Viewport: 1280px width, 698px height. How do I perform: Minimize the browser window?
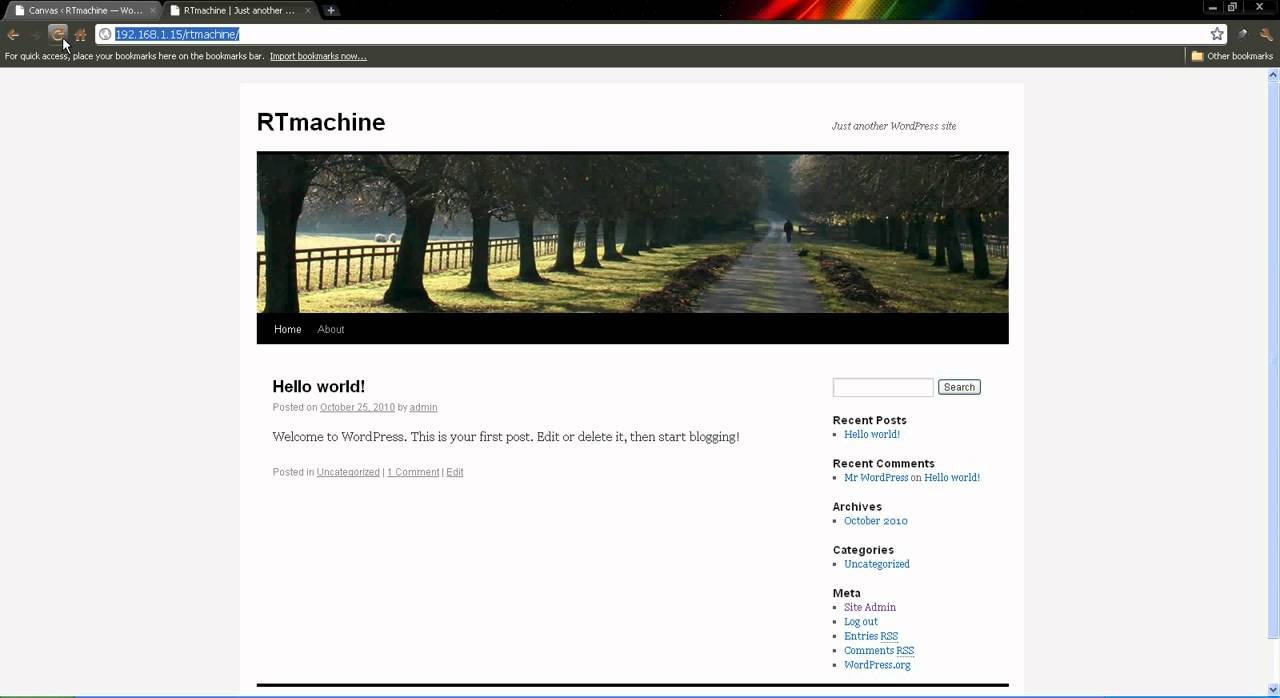pyautogui.click(x=1212, y=7)
